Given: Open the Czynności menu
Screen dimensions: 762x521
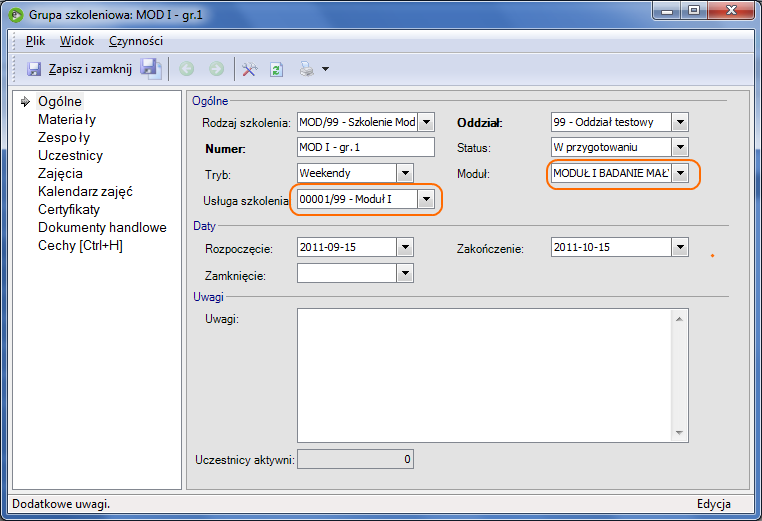Looking at the screenshot, I should tap(136, 41).
